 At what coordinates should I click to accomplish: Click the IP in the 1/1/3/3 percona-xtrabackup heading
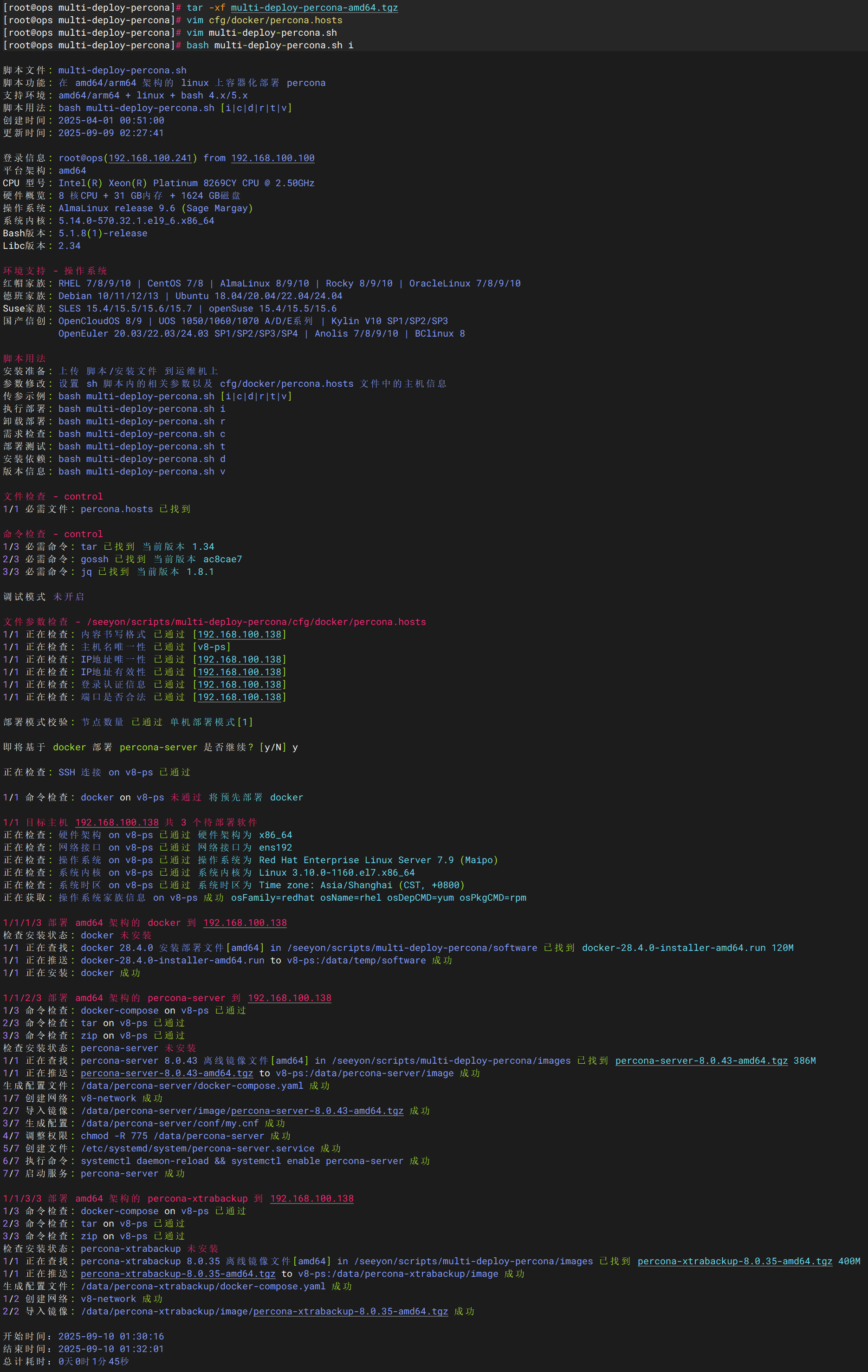click(311, 1199)
